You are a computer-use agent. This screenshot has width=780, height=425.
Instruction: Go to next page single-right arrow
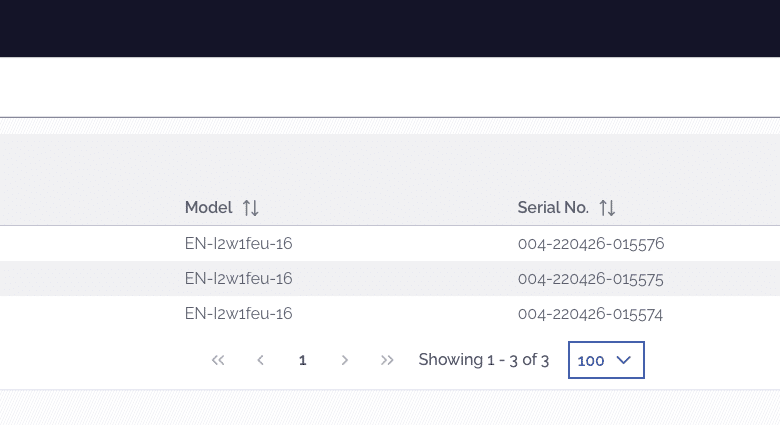click(344, 360)
